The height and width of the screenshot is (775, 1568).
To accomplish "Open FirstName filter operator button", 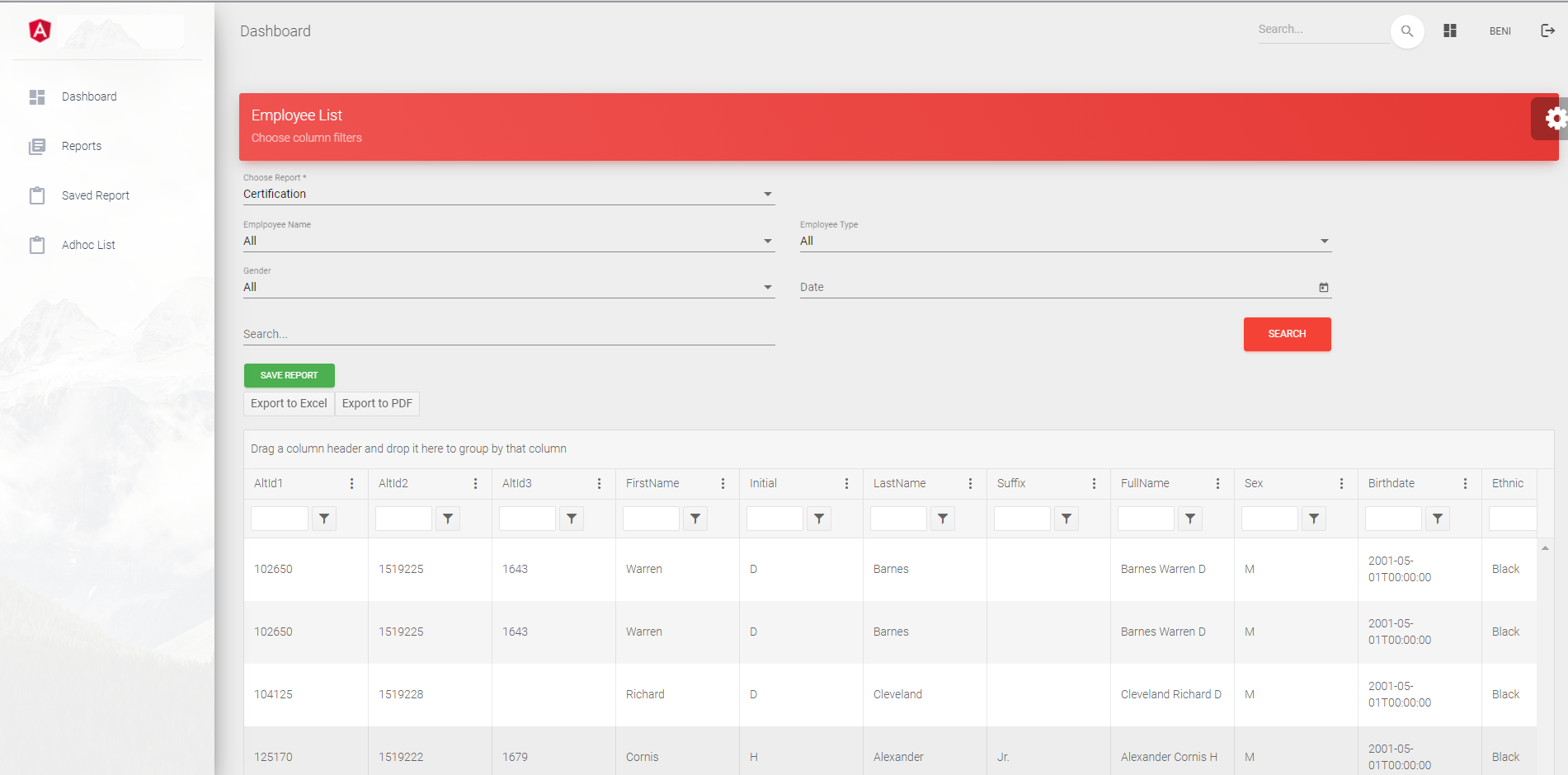I will point(695,519).
